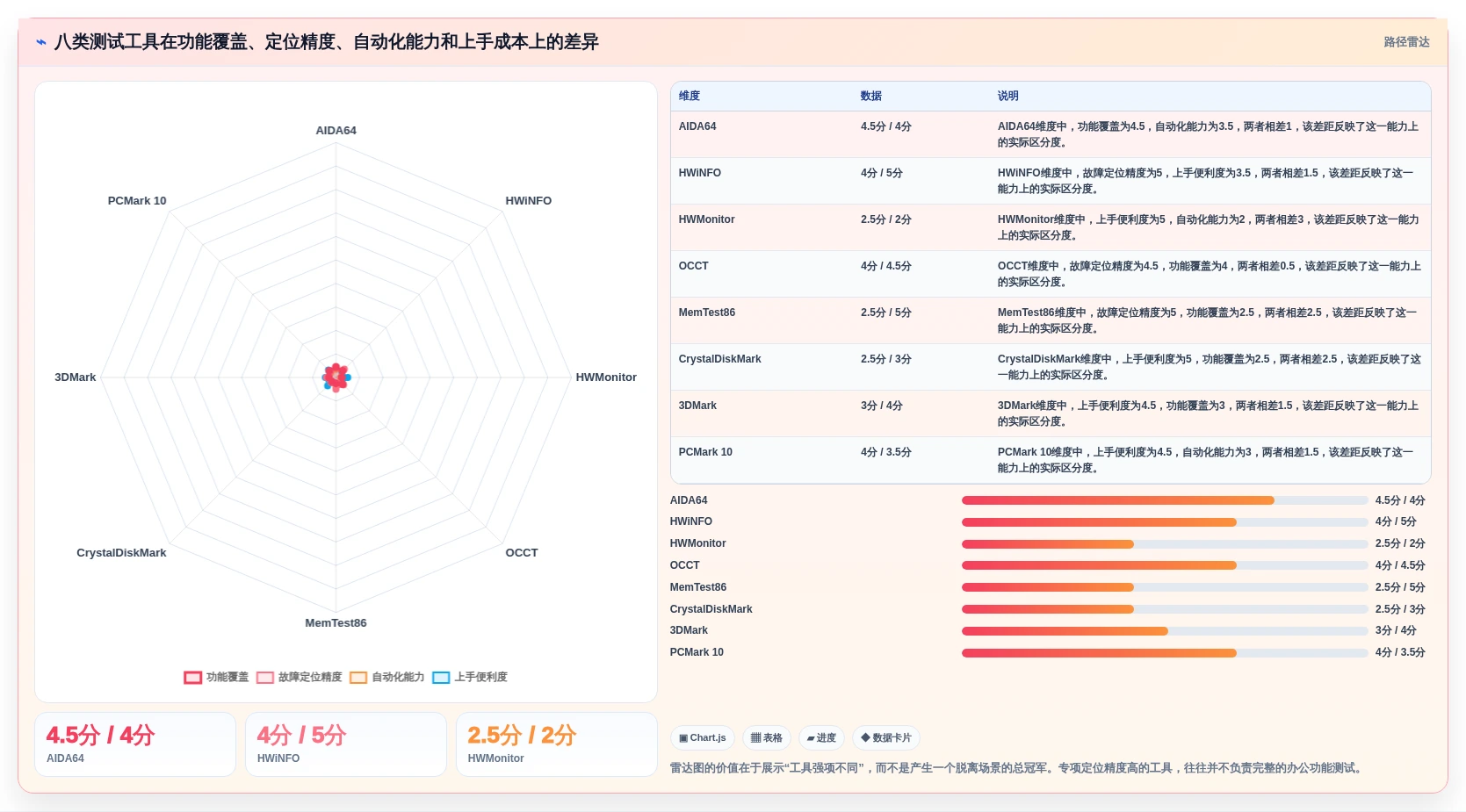
Task: Toggle the 上手便利度 legend swatch
Action: [441, 678]
